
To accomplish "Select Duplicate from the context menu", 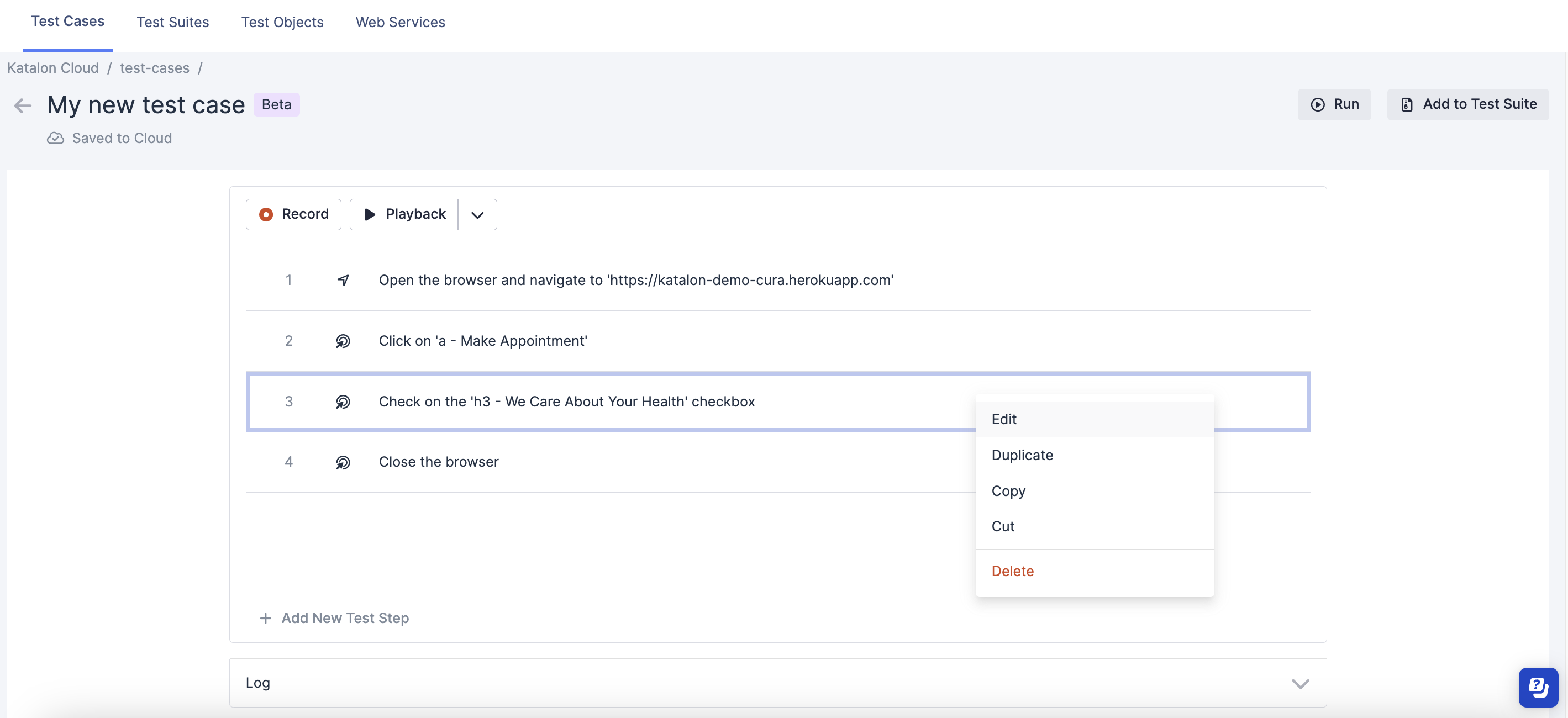I will [x=1022, y=455].
